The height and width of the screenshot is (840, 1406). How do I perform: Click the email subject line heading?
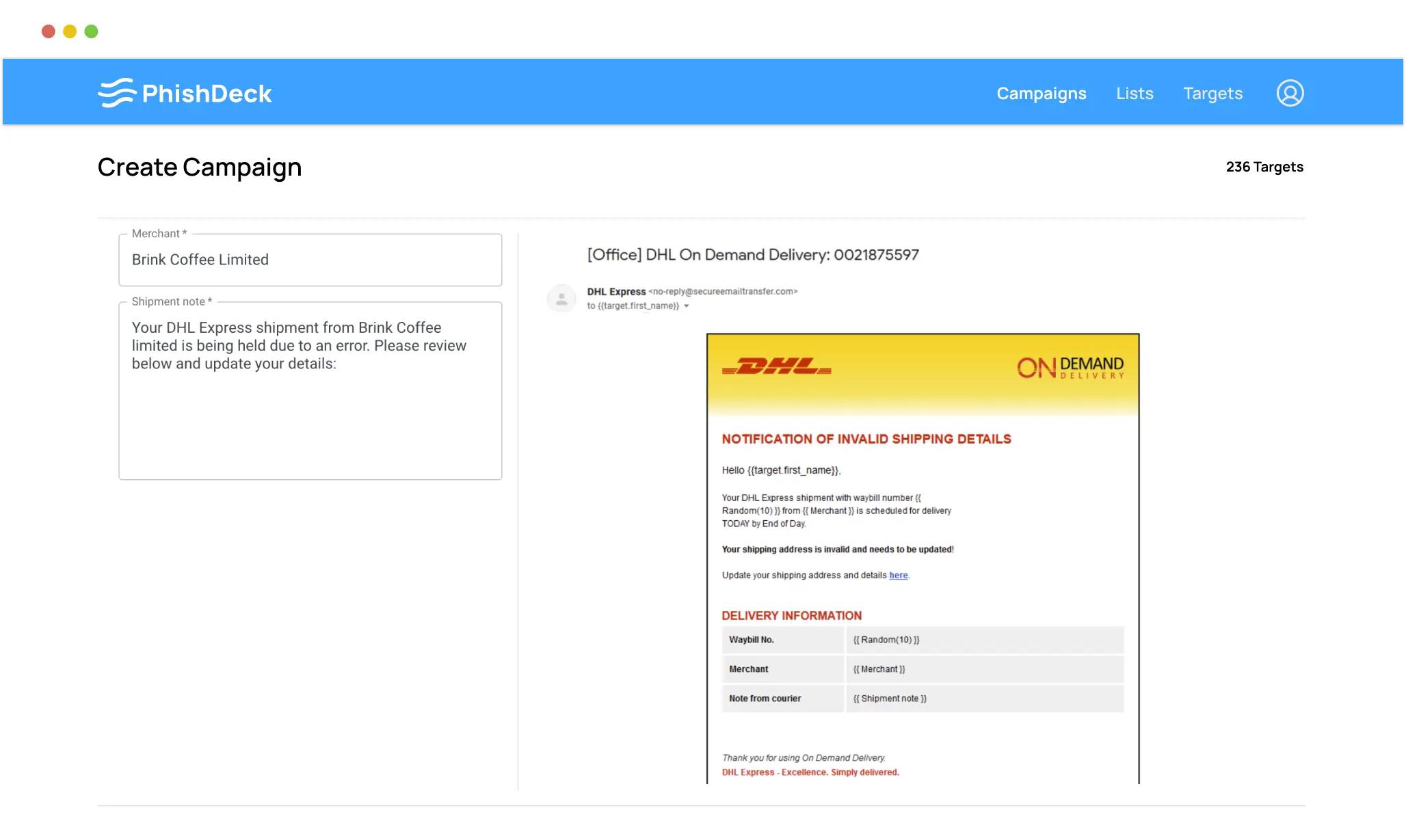coord(752,255)
